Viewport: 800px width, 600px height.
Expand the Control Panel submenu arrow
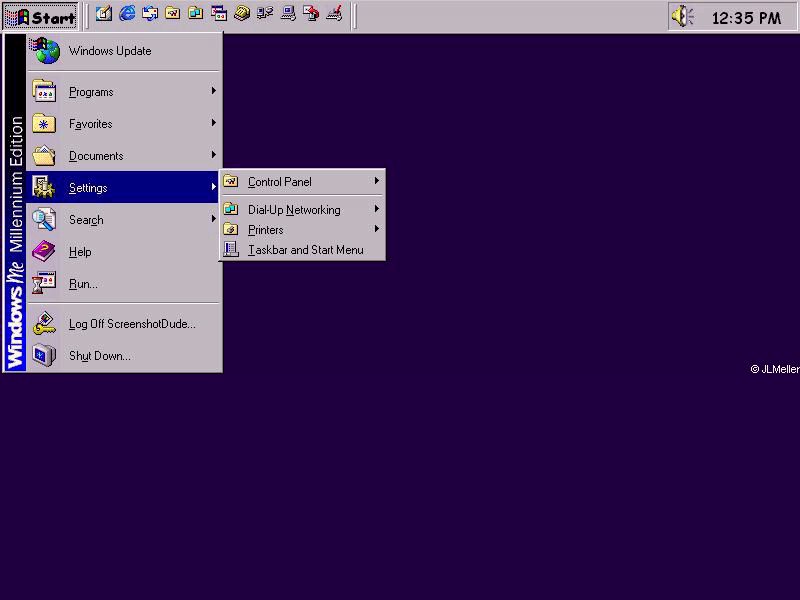pyautogui.click(x=377, y=181)
